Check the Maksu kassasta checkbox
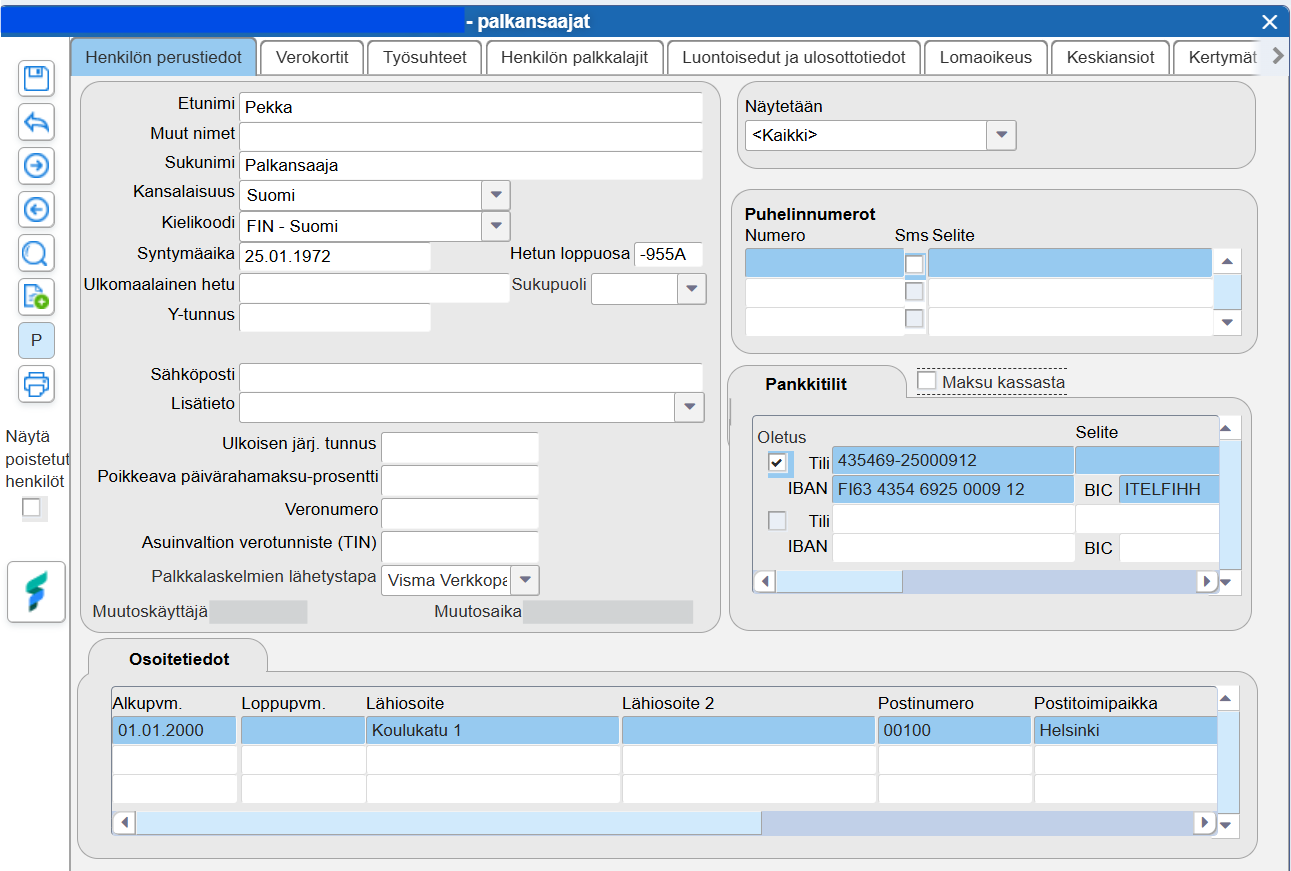The image size is (1291, 871). pos(927,381)
